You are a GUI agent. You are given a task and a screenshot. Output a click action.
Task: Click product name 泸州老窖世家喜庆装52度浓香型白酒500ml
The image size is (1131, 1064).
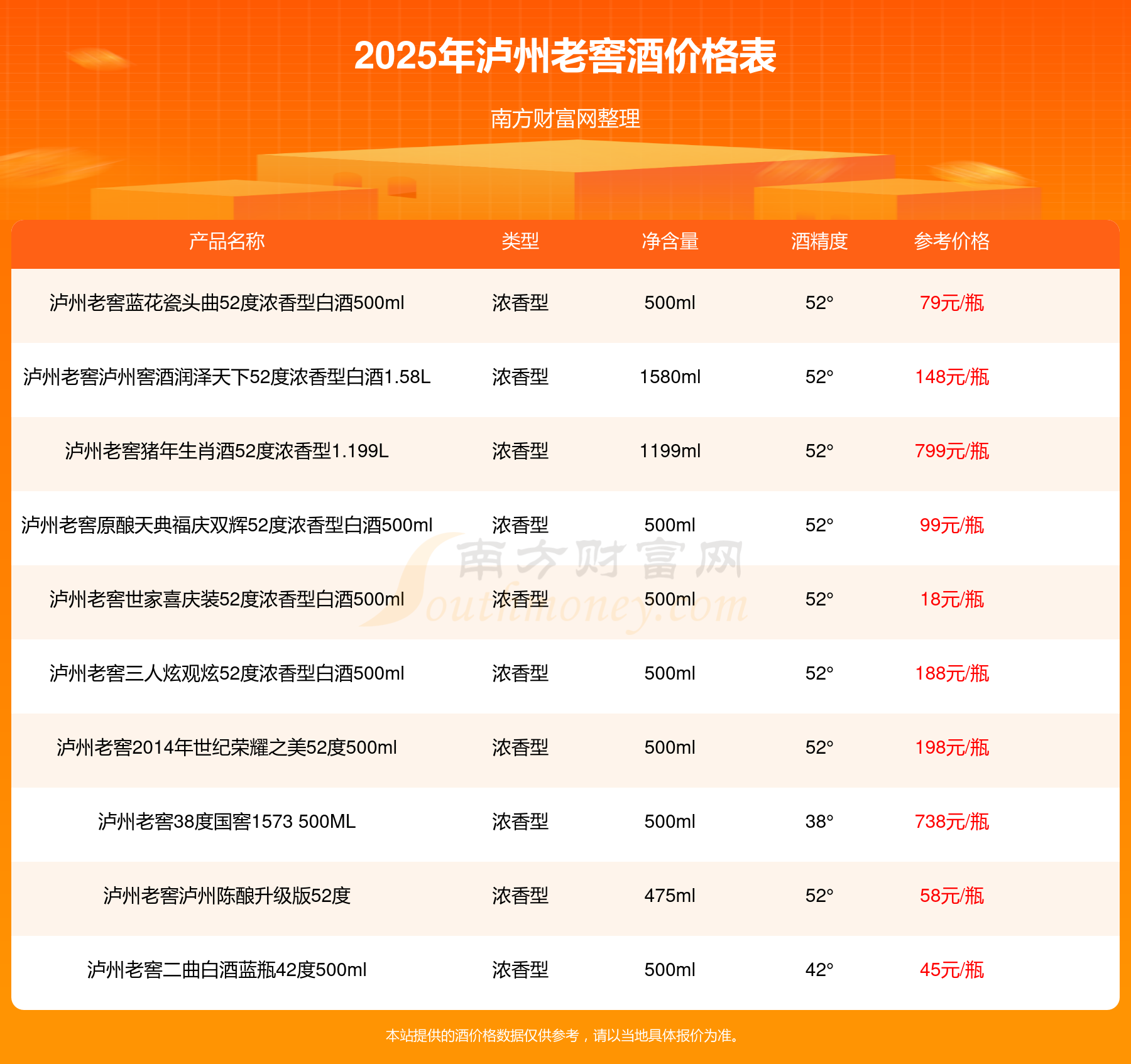[227, 599]
